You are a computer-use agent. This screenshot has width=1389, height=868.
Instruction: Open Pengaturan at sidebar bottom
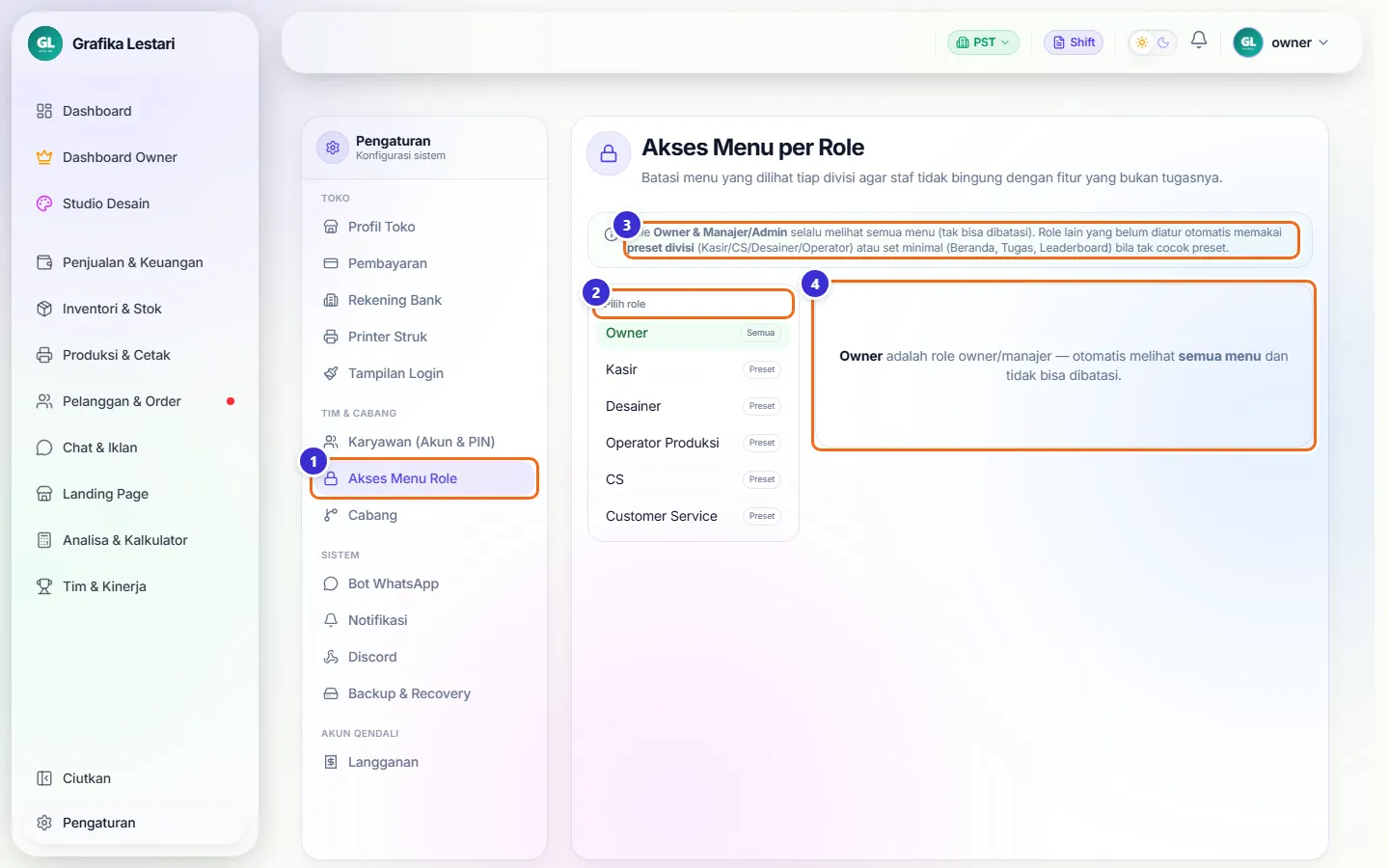pyautogui.click(x=135, y=823)
